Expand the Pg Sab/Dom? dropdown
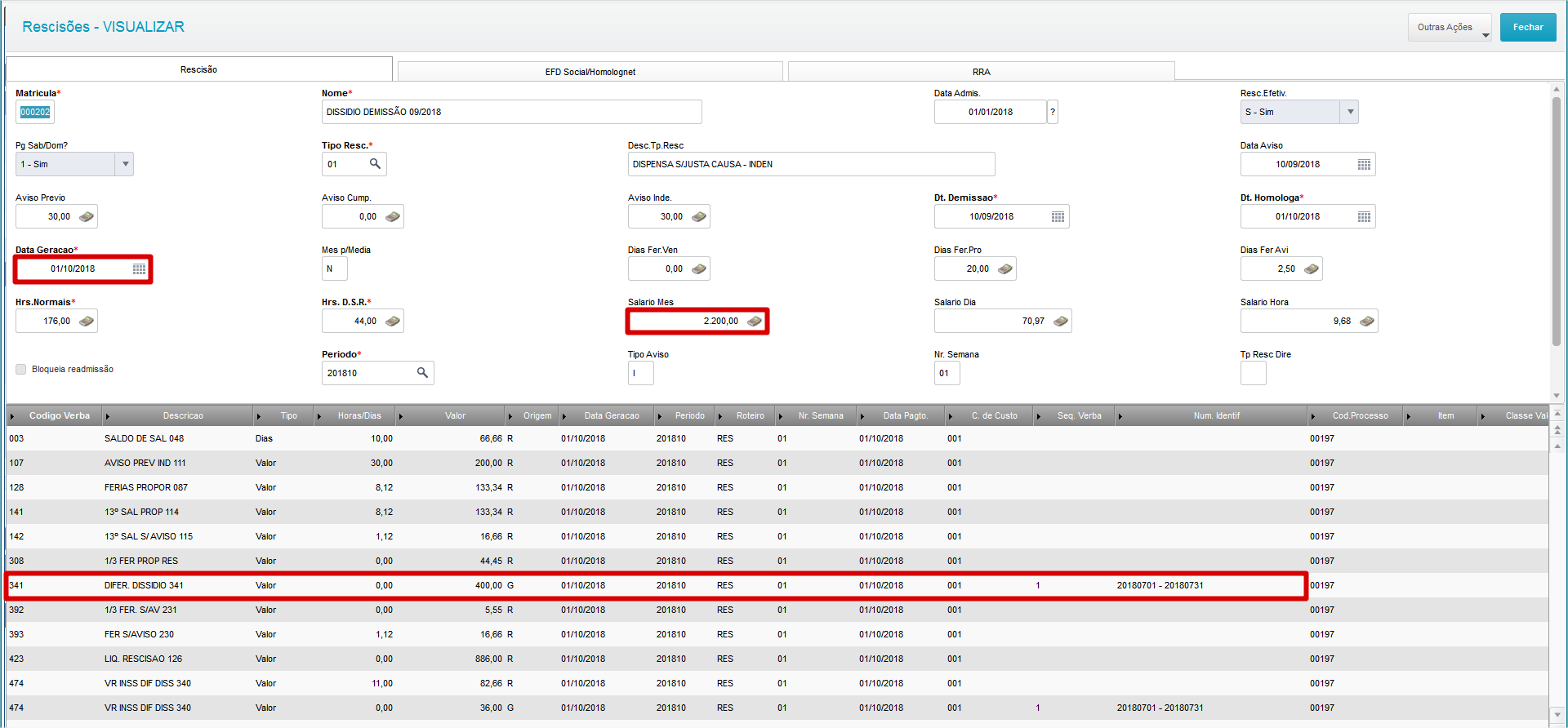This screenshot has height=728, width=1568. 125,164
